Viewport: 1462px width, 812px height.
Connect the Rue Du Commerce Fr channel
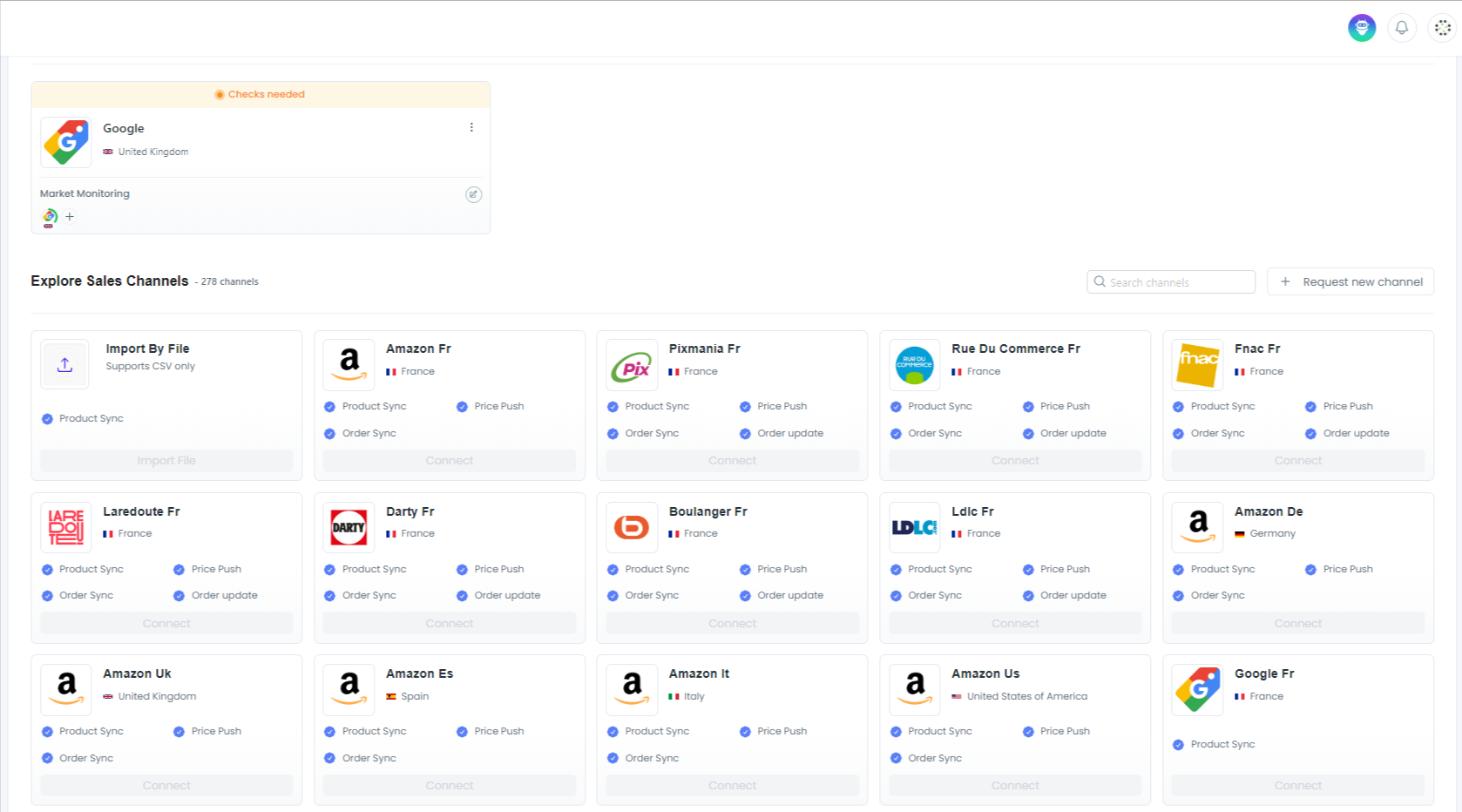tap(1015, 460)
